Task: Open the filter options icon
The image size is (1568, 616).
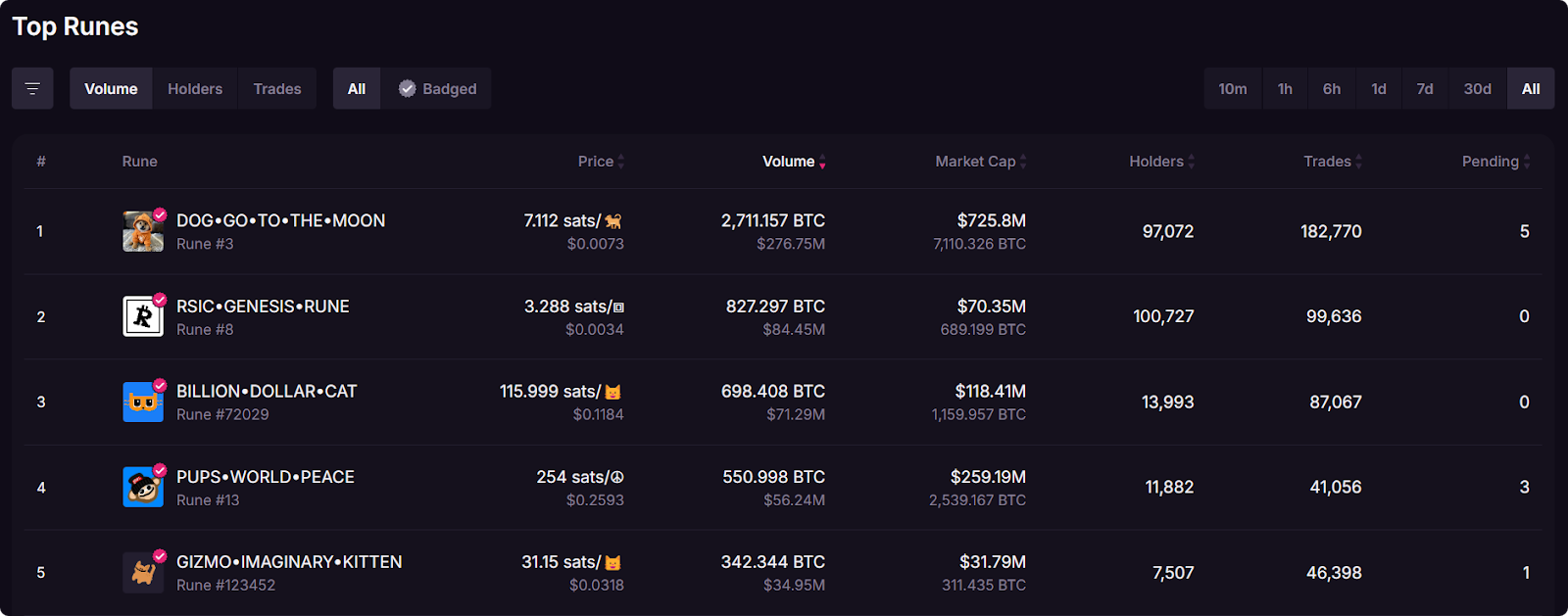Action: point(32,89)
